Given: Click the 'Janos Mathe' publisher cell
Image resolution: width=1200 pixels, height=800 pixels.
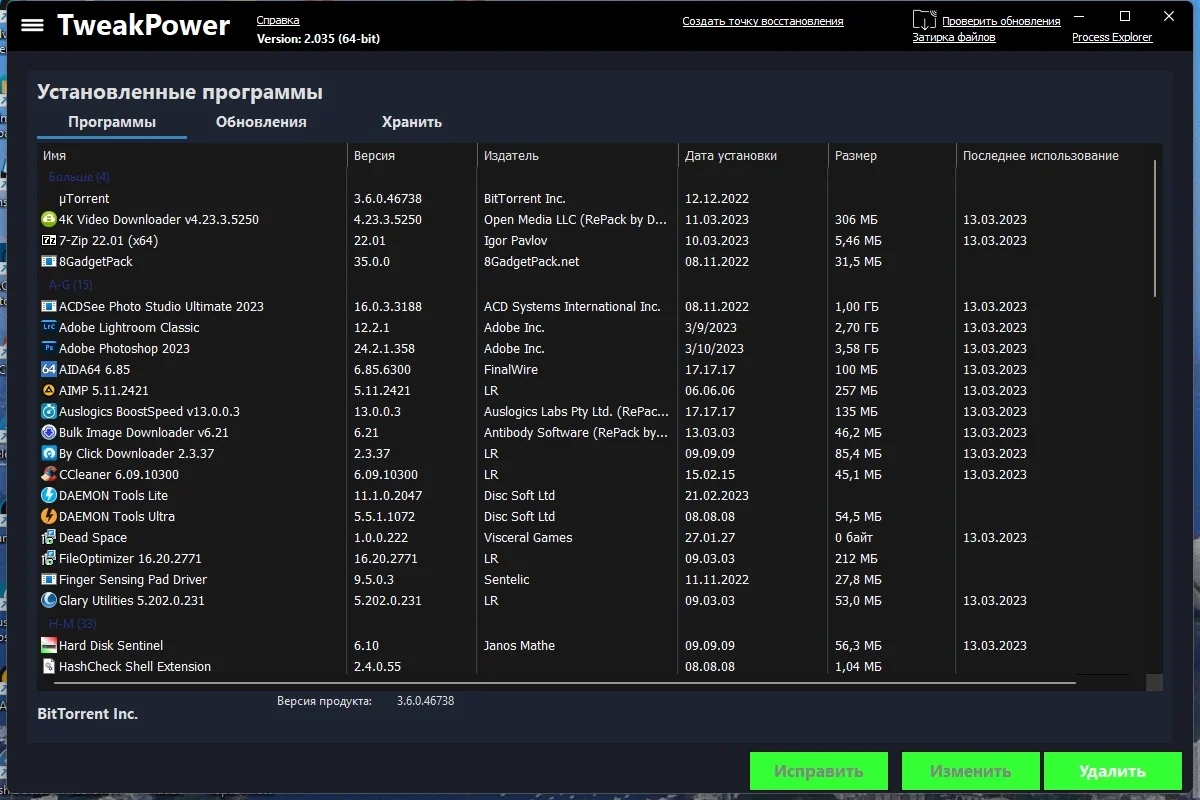Looking at the screenshot, I should tap(519, 645).
